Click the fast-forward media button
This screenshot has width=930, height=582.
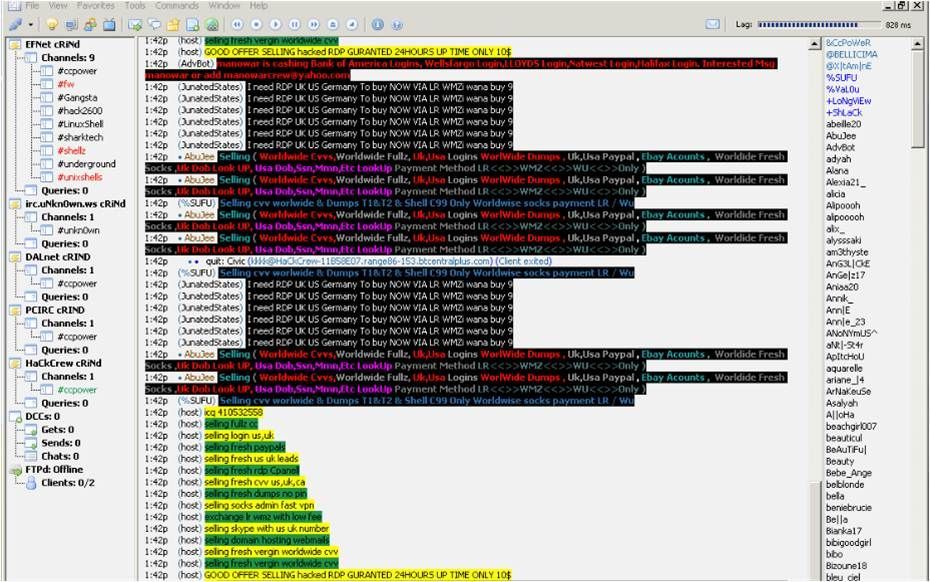(x=313, y=24)
